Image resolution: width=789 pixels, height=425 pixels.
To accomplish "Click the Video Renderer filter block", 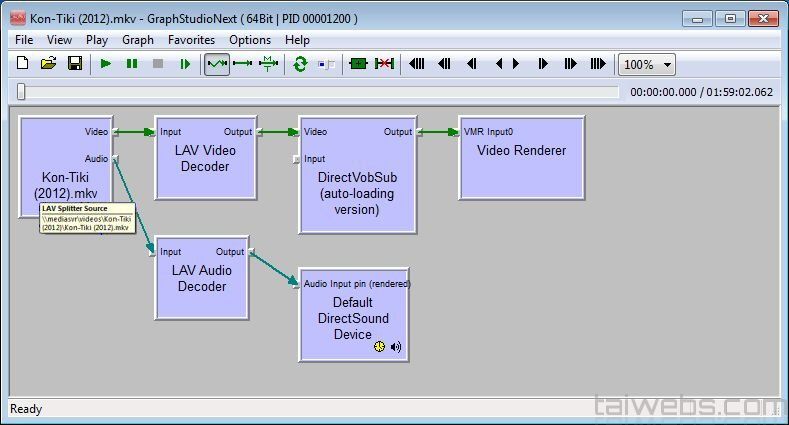I will tap(521, 160).
